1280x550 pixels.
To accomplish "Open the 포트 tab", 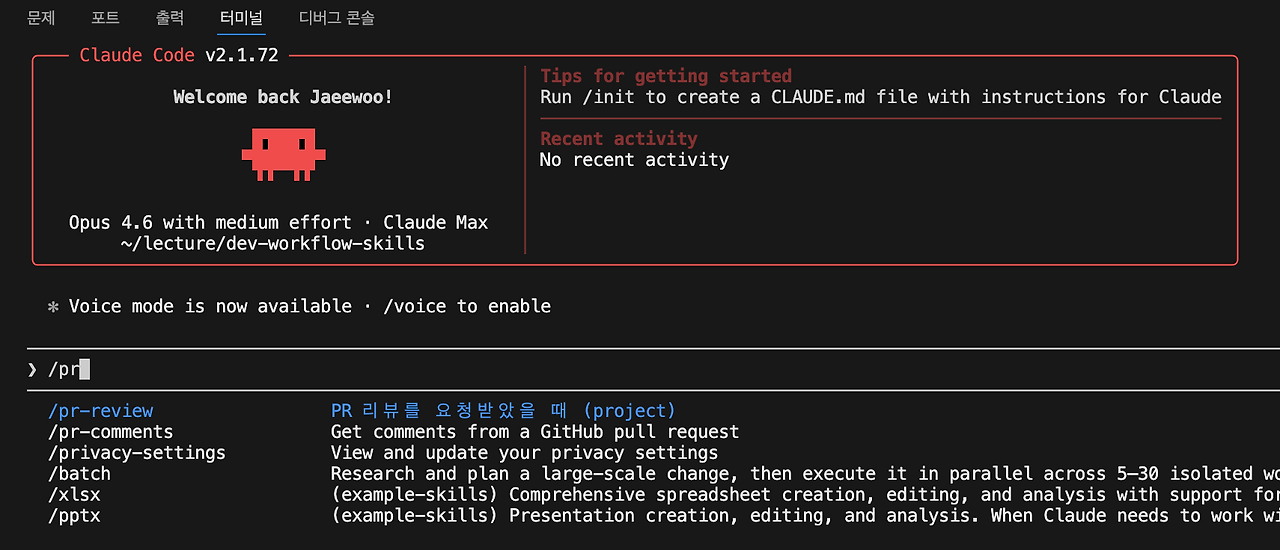I will pos(105,17).
